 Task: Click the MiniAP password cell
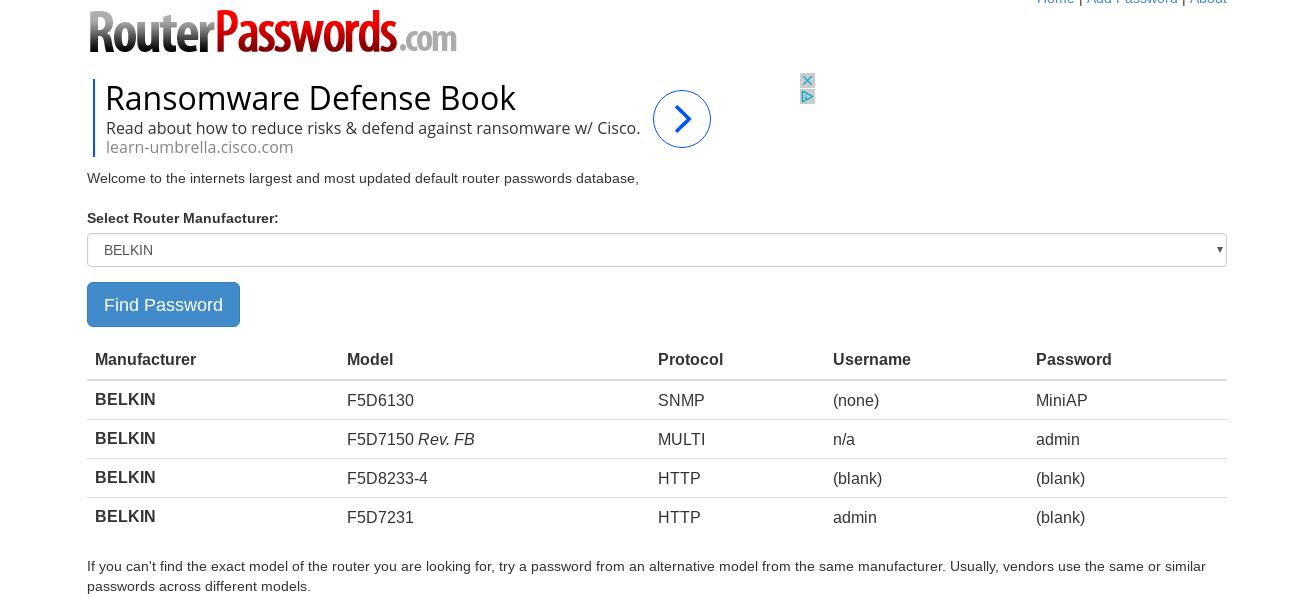pyautogui.click(x=1061, y=400)
